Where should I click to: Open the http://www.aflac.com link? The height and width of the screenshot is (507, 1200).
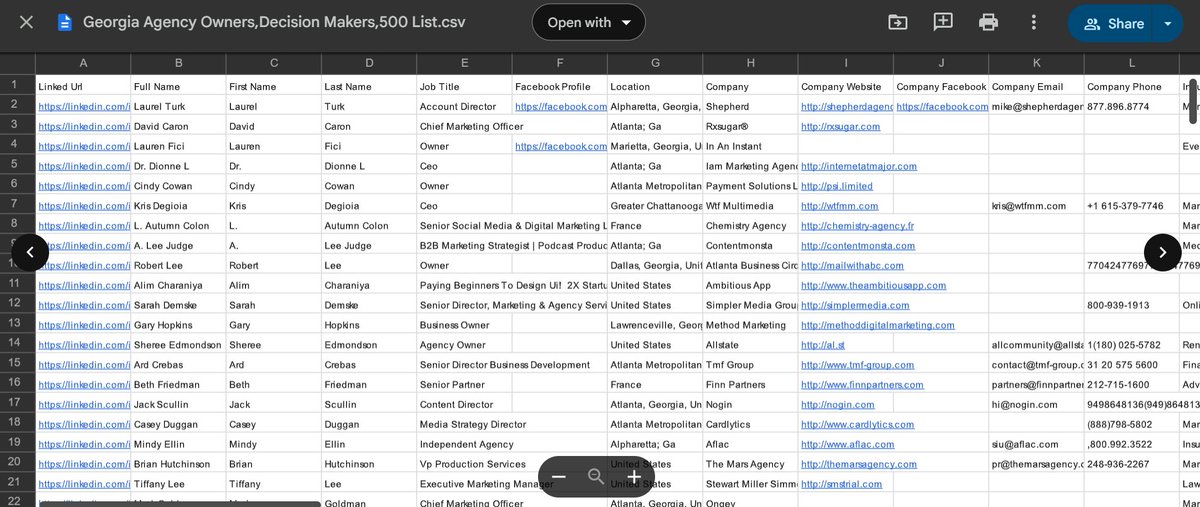(x=850, y=444)
